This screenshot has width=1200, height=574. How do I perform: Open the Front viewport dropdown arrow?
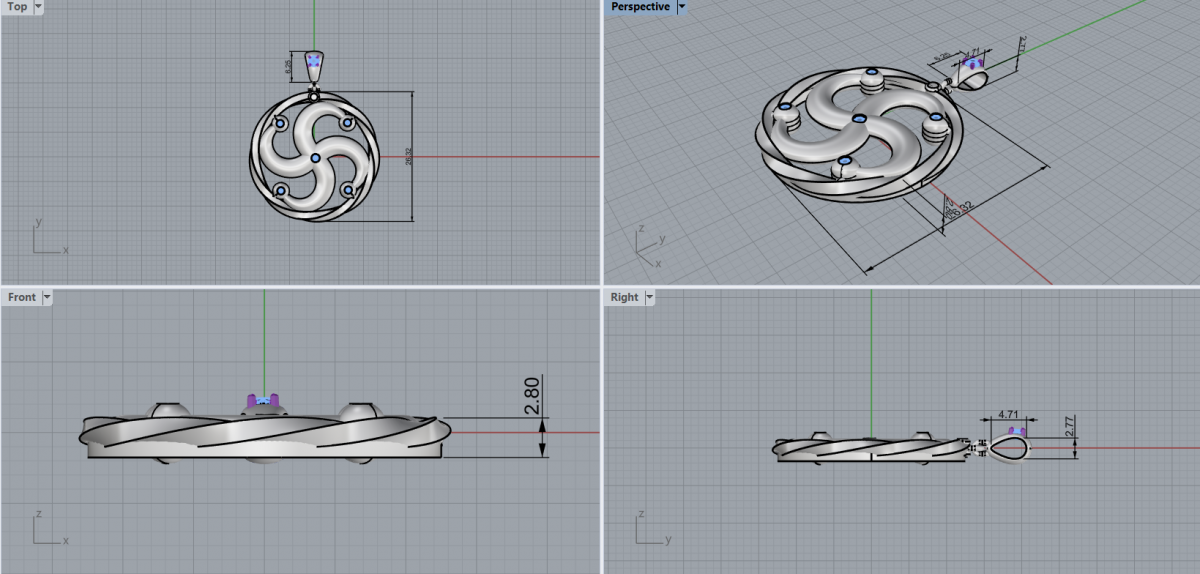click(47, 297)
